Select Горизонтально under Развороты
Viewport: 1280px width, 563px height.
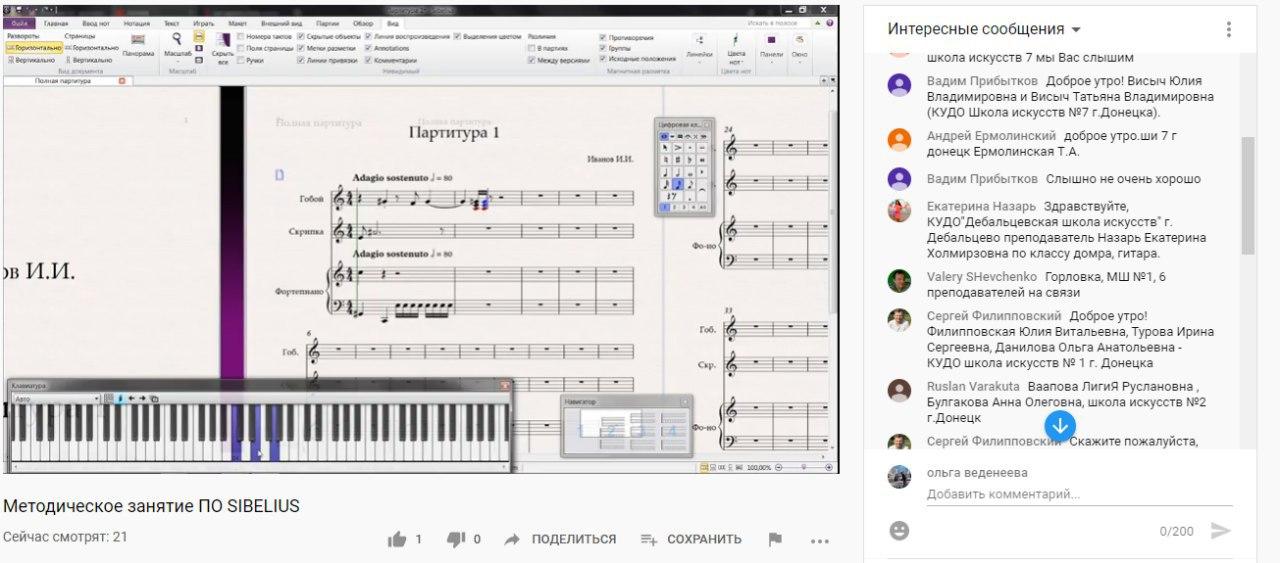[34, 48]
